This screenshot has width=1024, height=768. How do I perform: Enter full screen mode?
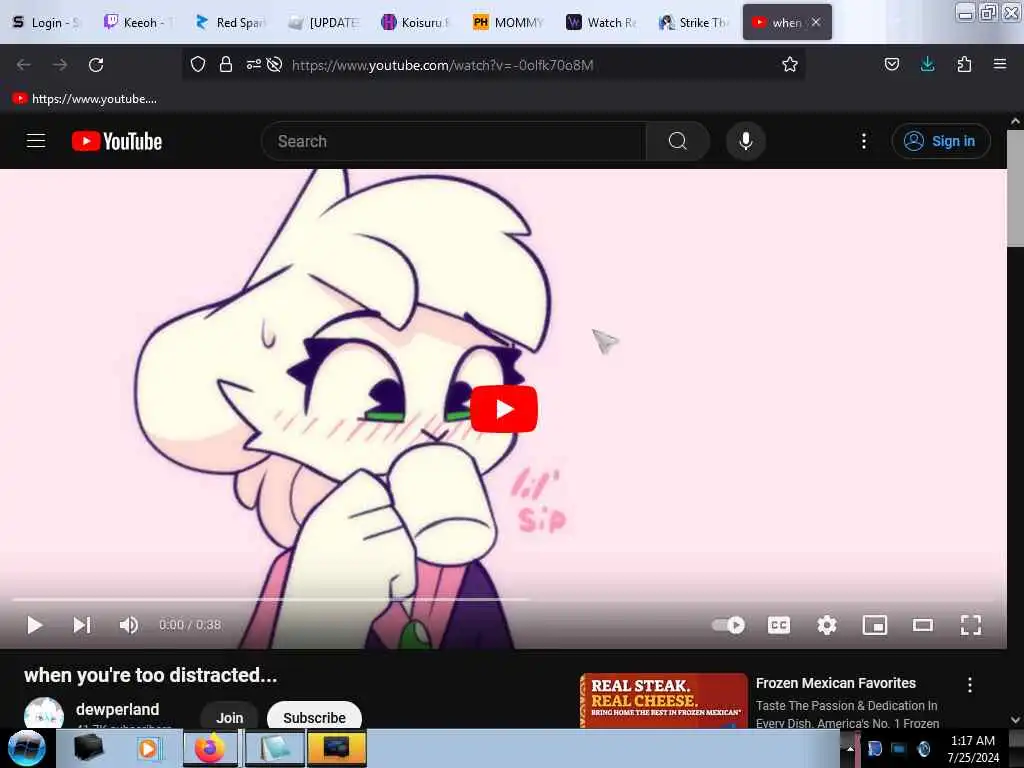[x=971, y=625]
